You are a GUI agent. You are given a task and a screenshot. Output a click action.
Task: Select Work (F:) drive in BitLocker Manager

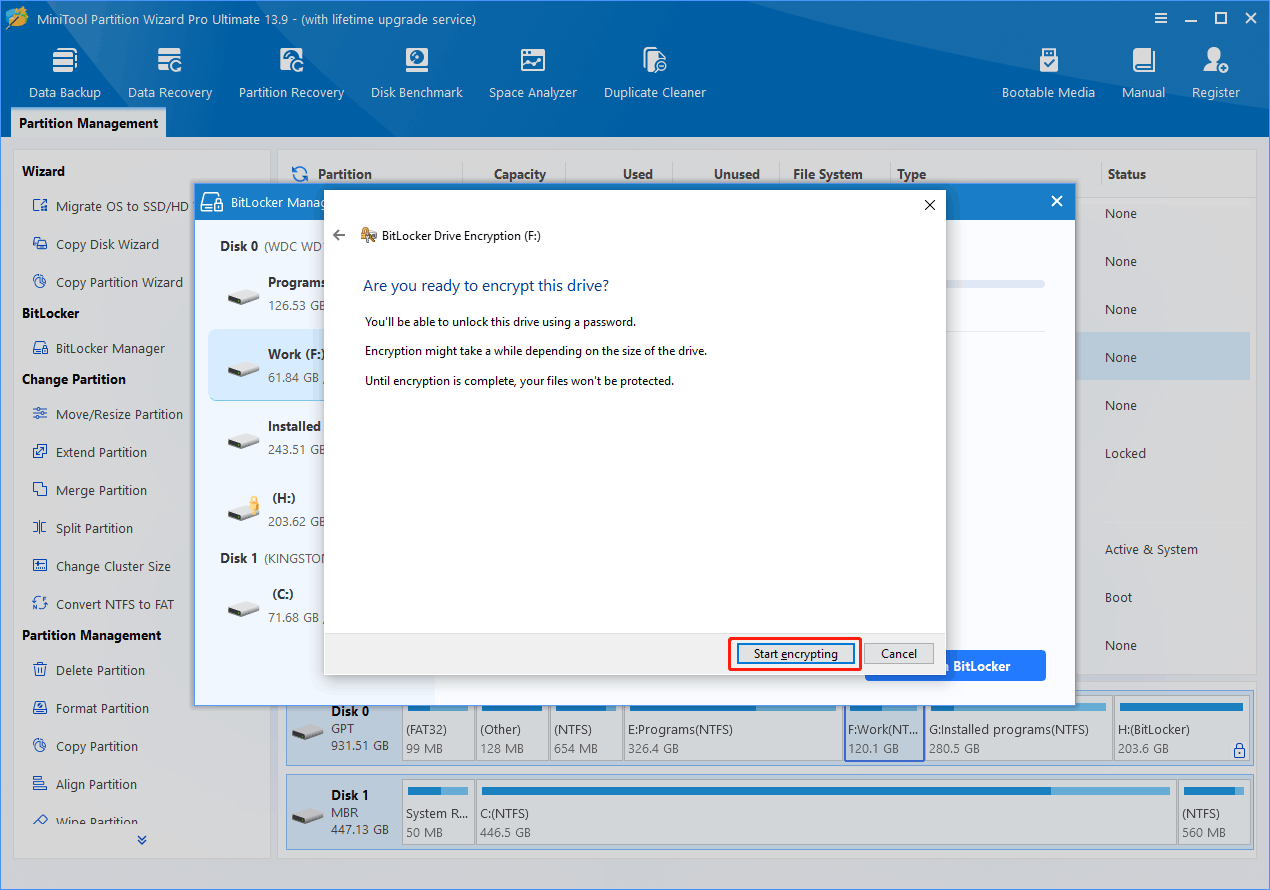266,366
